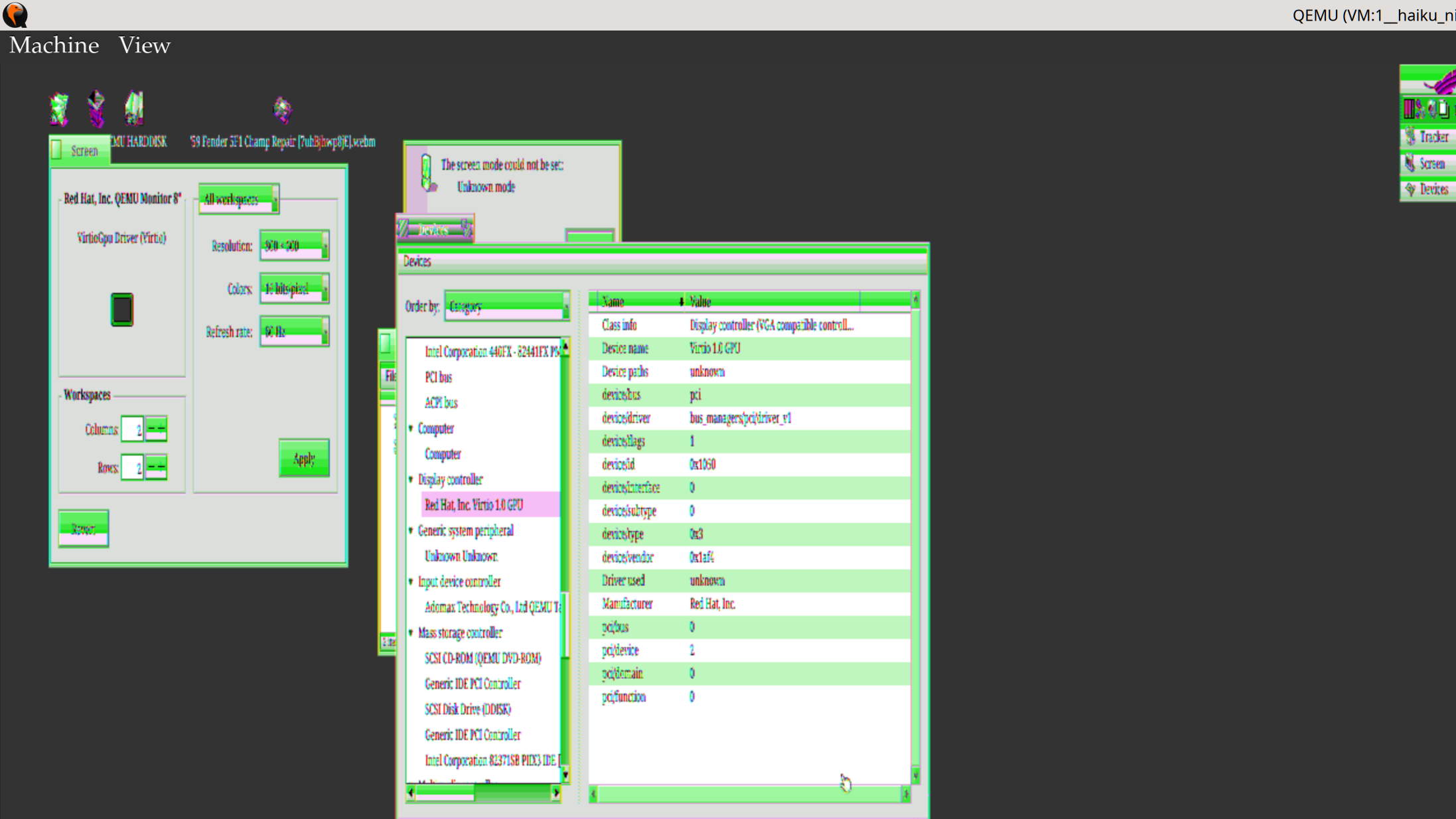Collapse the Mass storage controller category
Screen dimensions: 1456x819
coord(411,633)
